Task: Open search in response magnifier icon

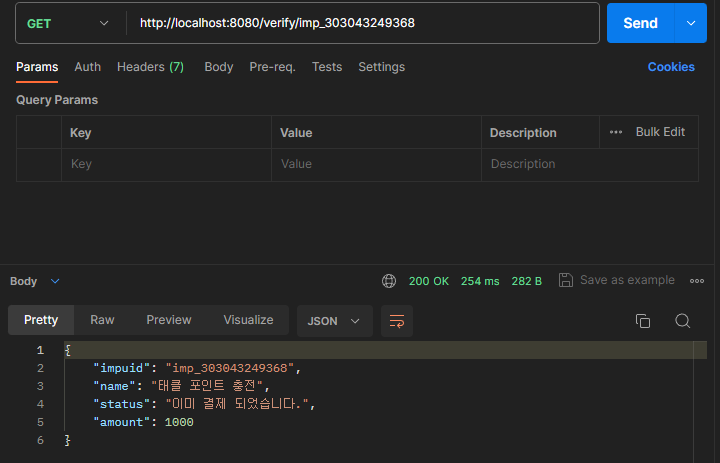Action: click(682, 321)
